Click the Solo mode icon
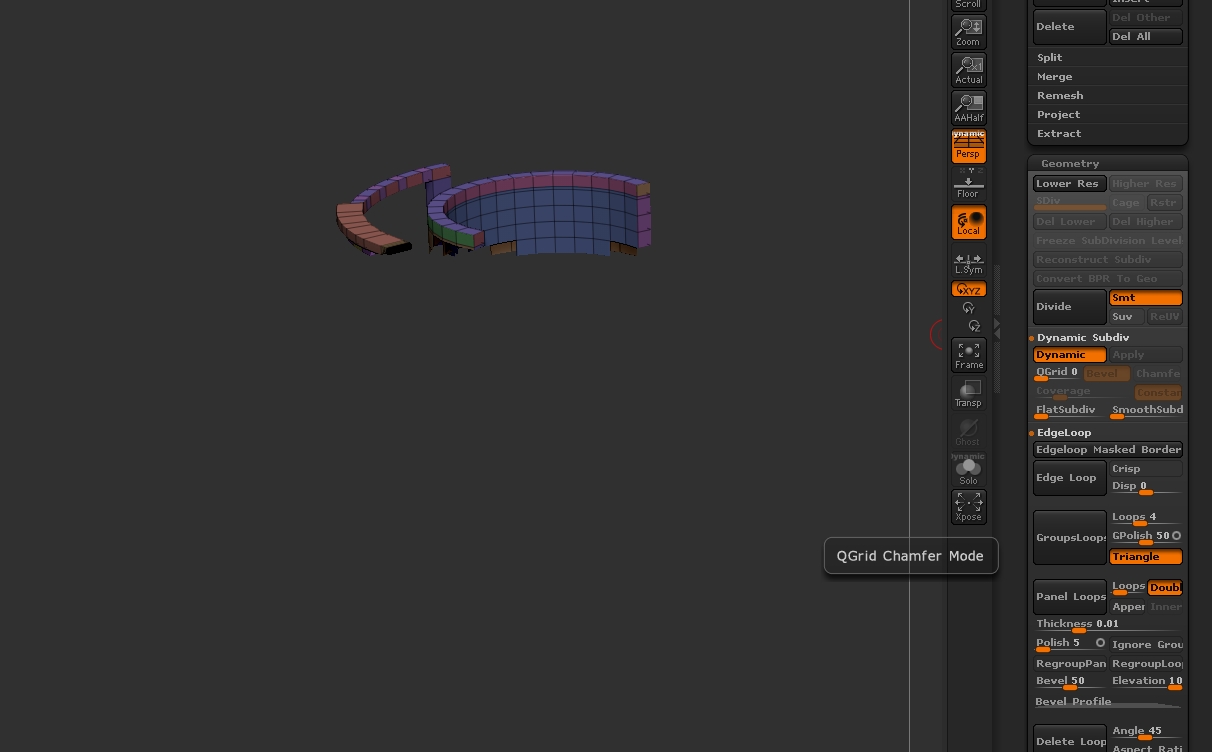Screen dimensions: 1212x752 (x=968, y=469)
